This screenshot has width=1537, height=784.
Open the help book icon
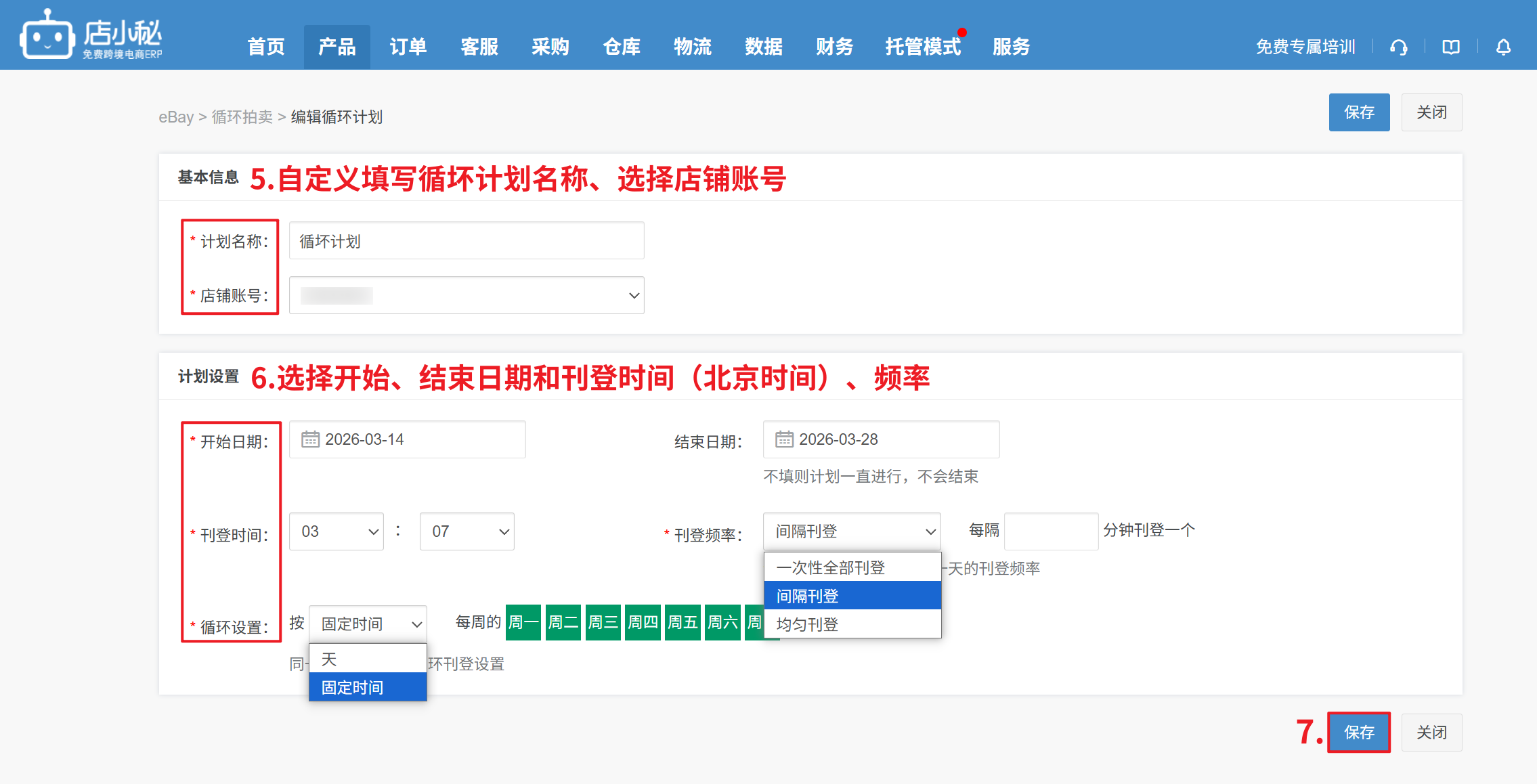pyautogui.click(x=1451, y=47)
